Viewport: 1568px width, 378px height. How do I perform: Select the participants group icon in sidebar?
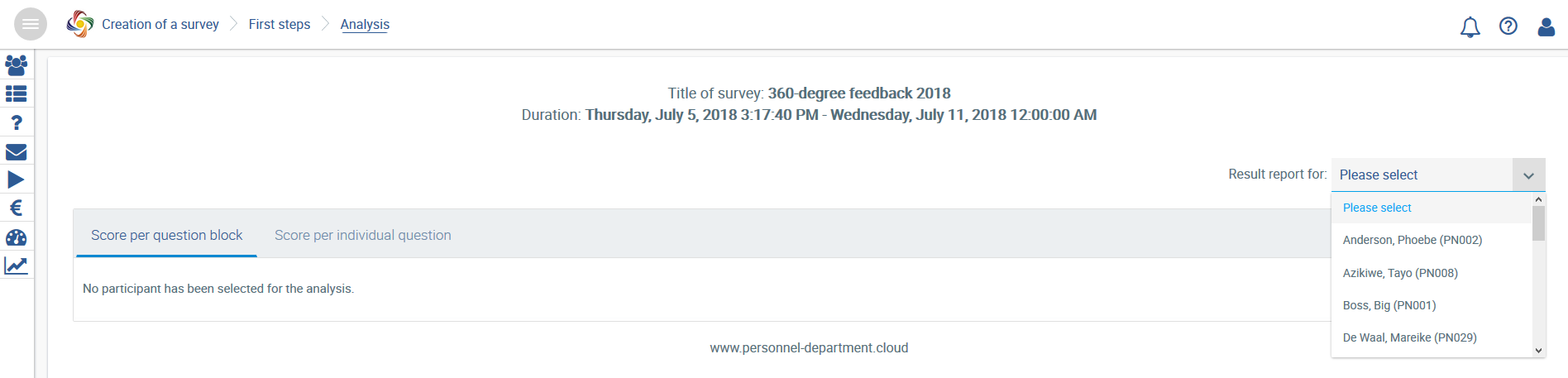(17, 65)
